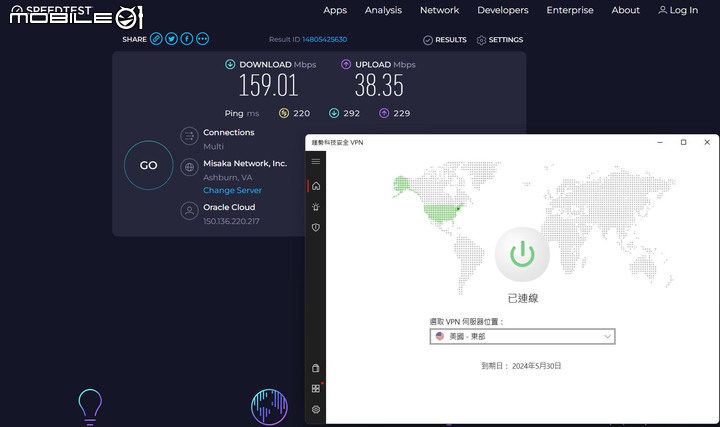Screen dimensions: 720x427
Task: Share result on Twitter
Action: 171,39
